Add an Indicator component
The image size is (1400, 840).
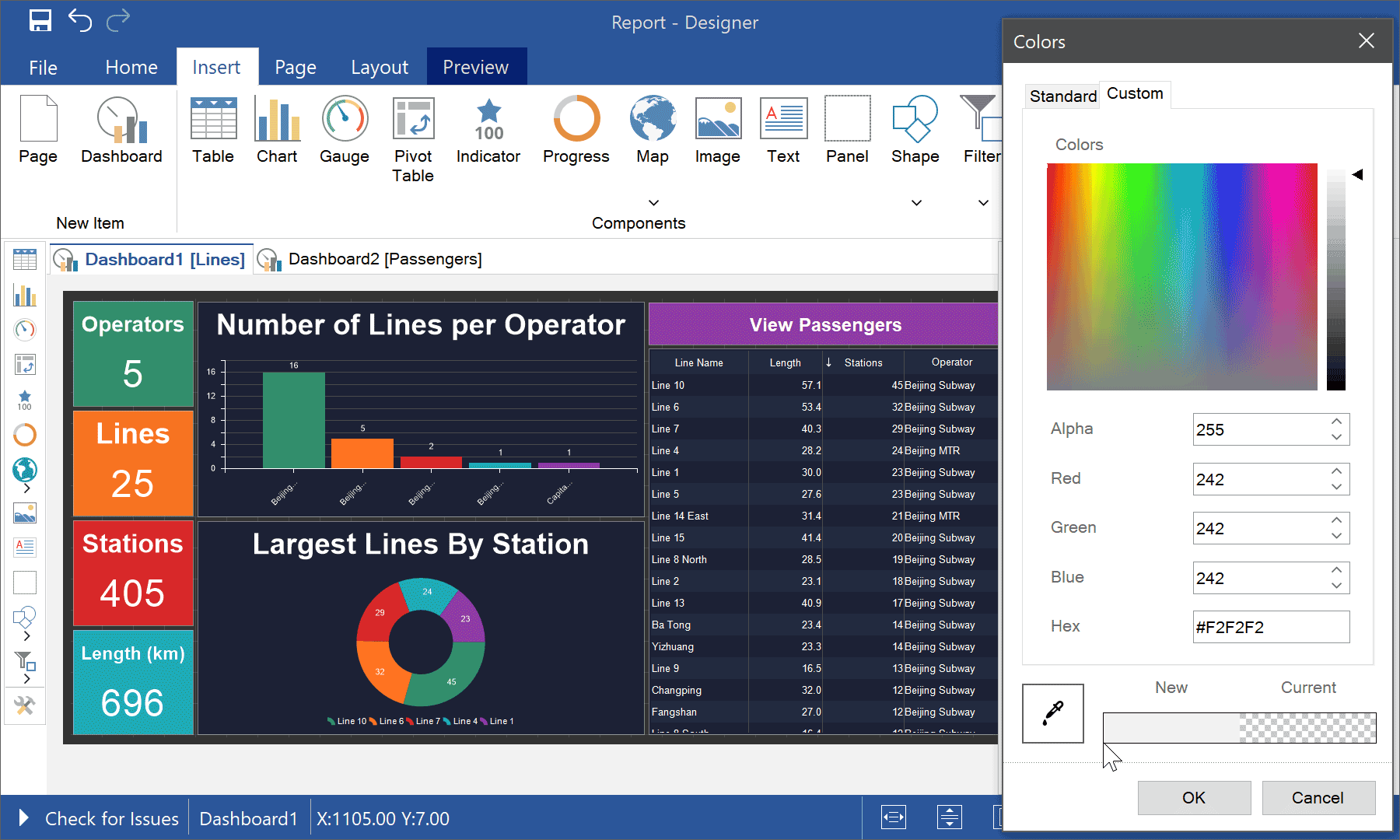point(488,130)
